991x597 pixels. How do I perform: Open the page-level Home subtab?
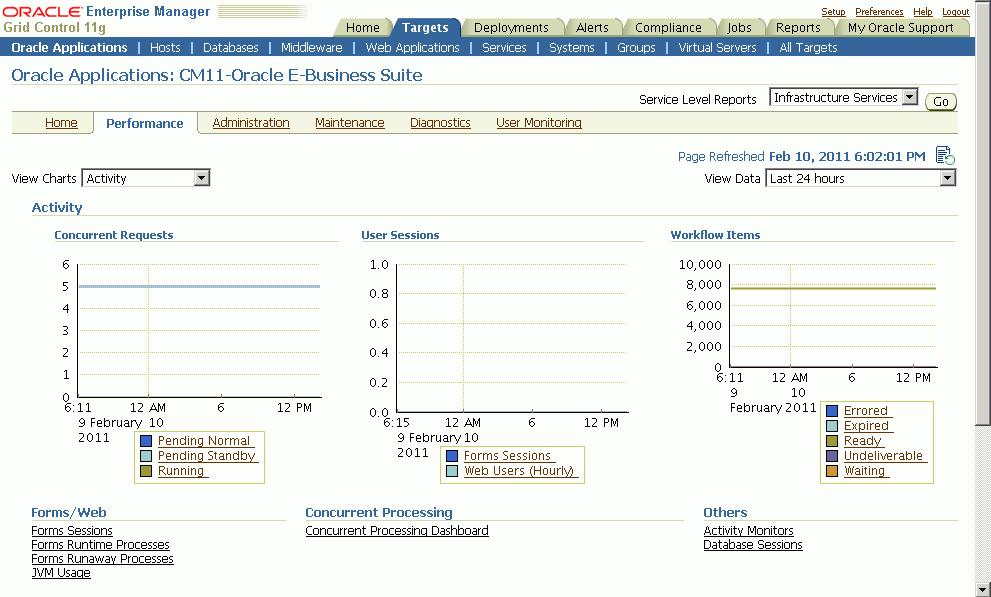click(61, 123)
